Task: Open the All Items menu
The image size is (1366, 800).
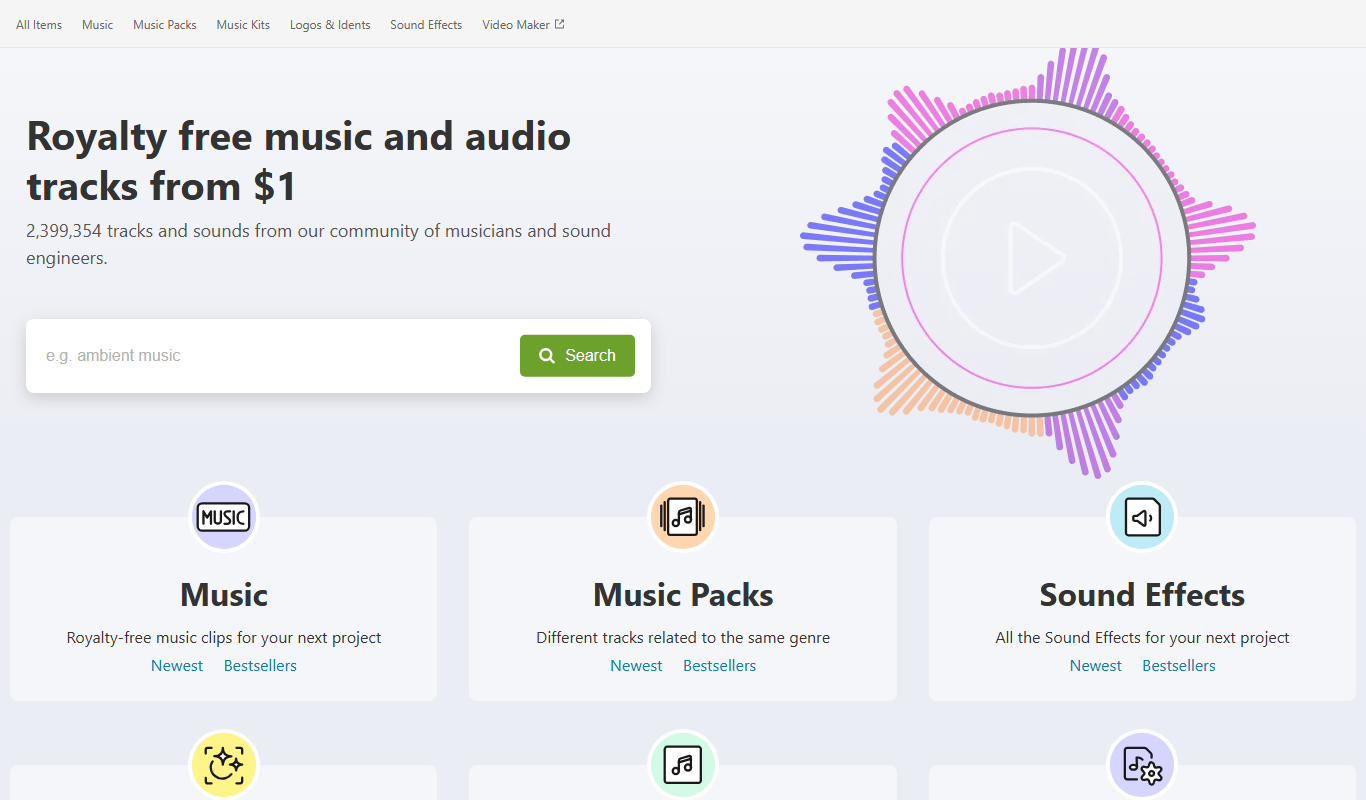Action: (39, 25)
